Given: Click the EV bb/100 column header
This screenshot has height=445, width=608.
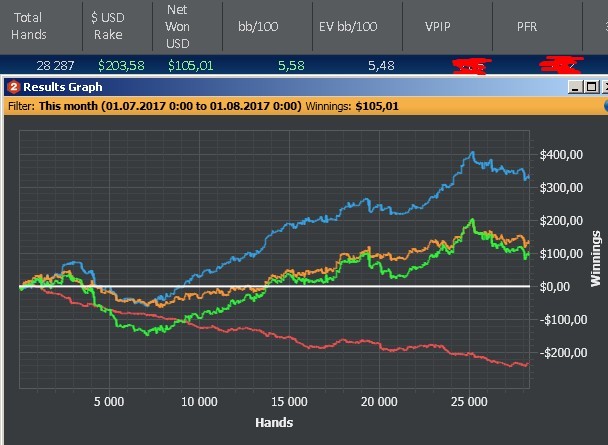Looking at the screenshot, I should point(348,26).
